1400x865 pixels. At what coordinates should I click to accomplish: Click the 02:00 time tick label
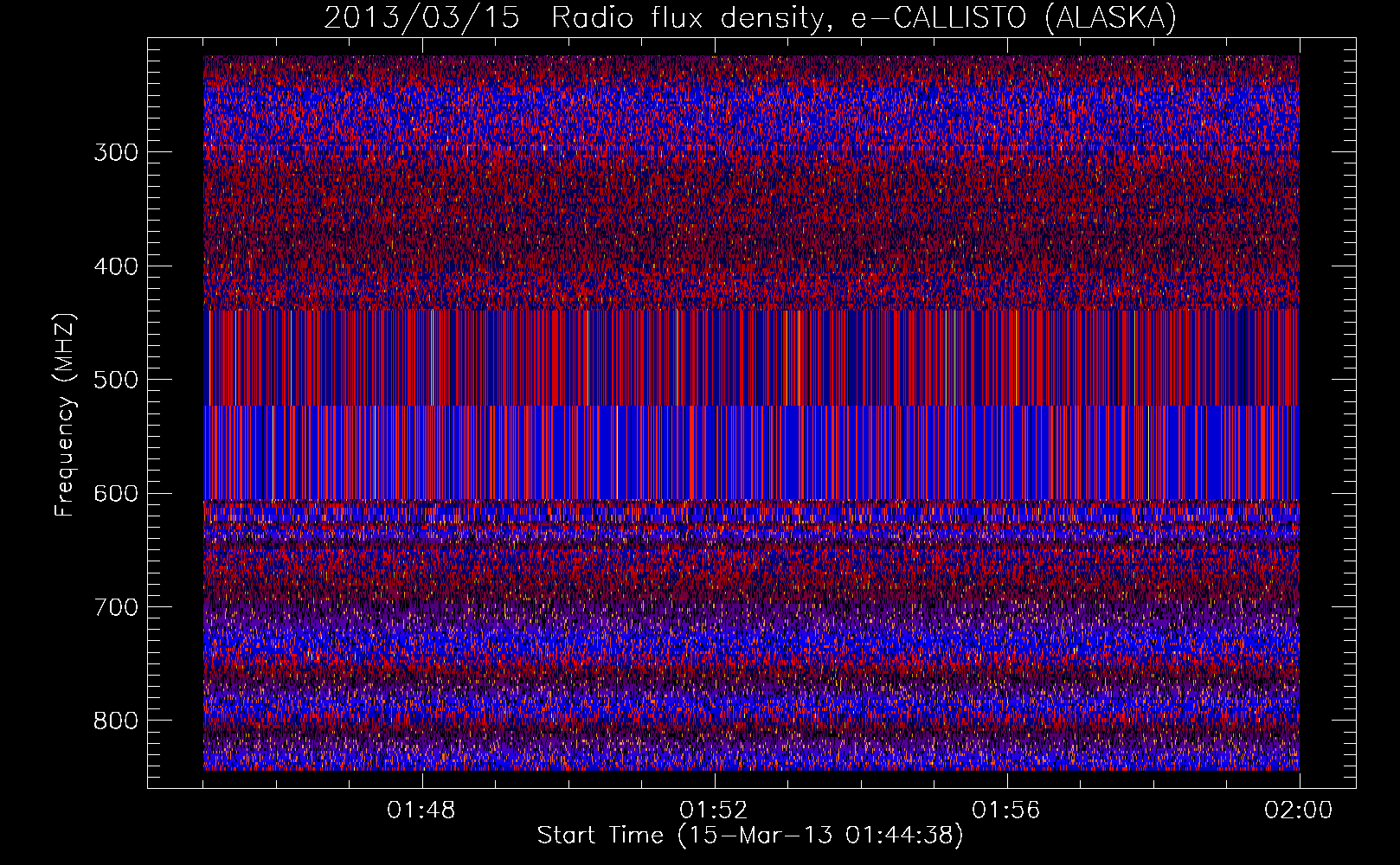(x=1299, y=811)
